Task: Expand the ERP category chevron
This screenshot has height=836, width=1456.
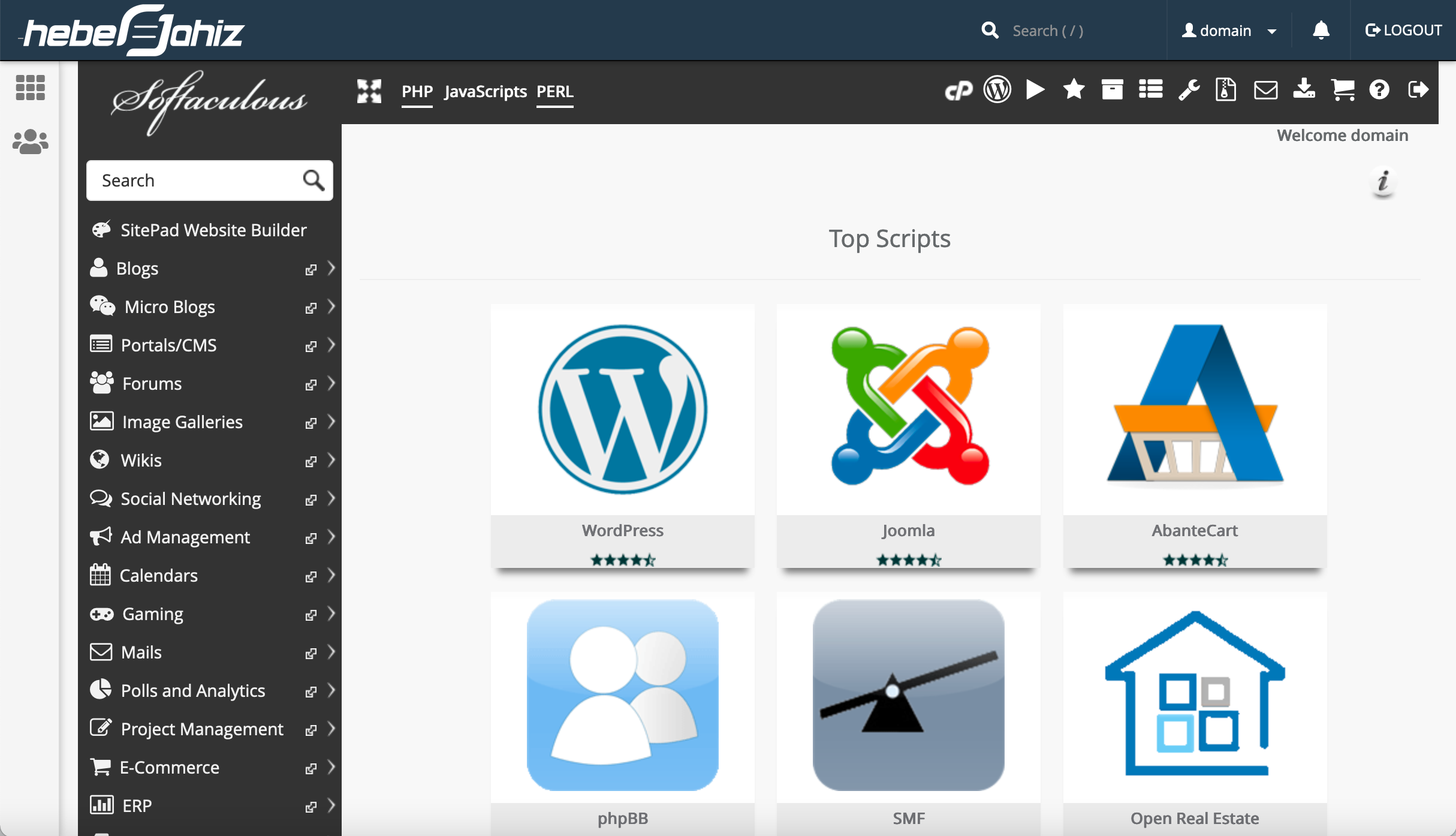Action: pos(331,805)
